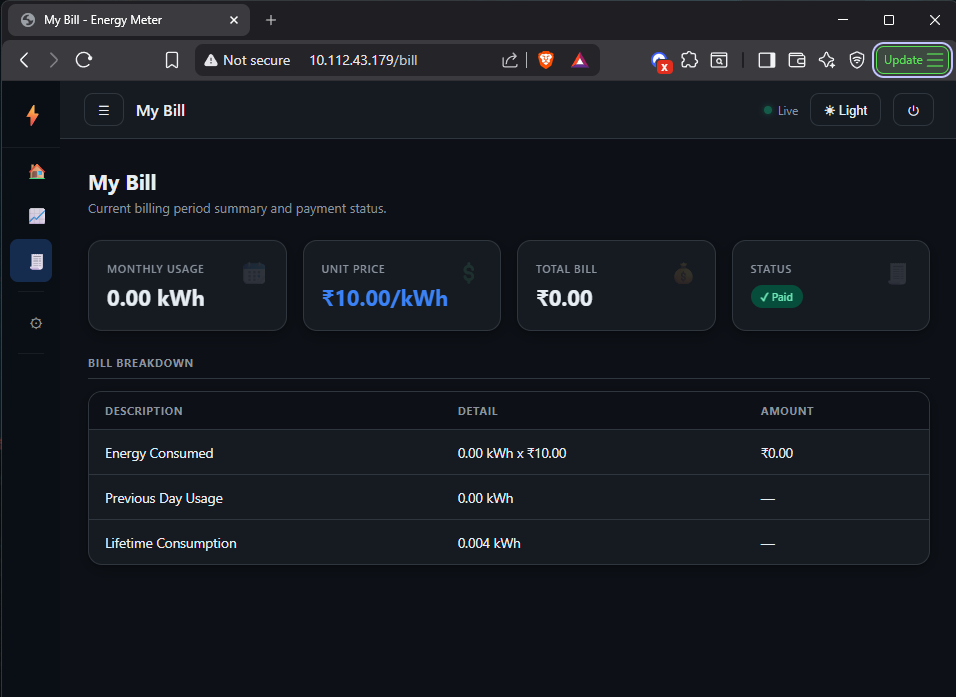The image size is (956, 697).
Task: Click the money bag icon in Total Bill card
Action: click(x=683, y=274)
